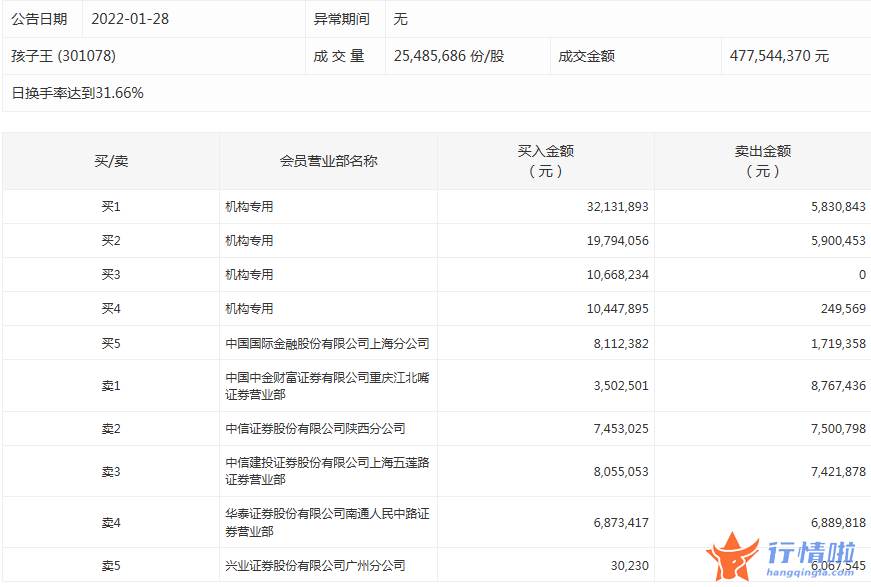Click buy amount 19,794,056

click(618, 240)
